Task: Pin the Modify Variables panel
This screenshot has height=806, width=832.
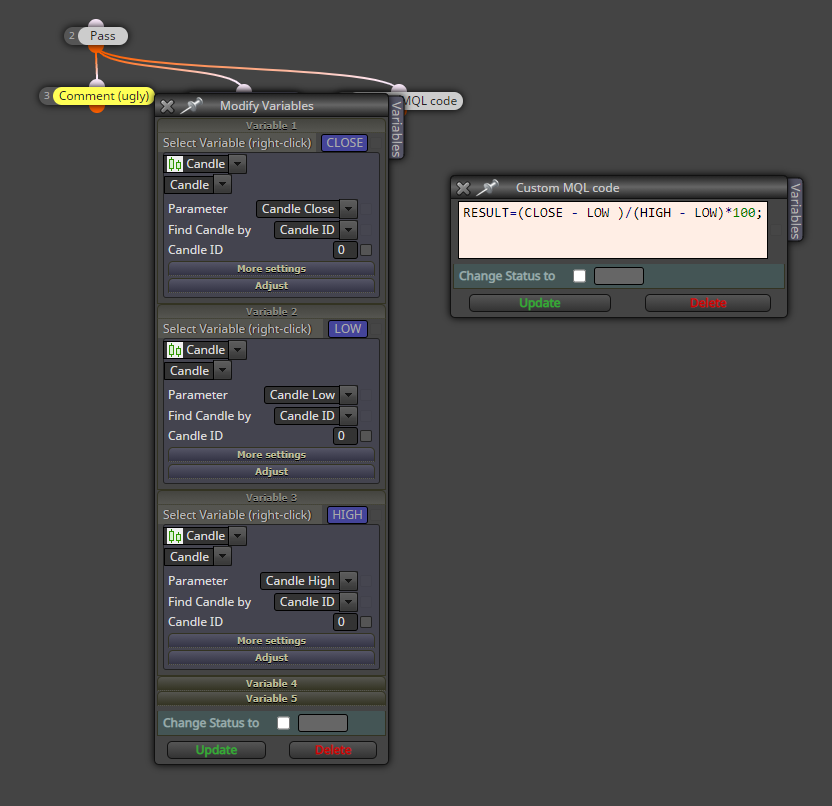Action: pyautogui.click(x=192, y=106)
